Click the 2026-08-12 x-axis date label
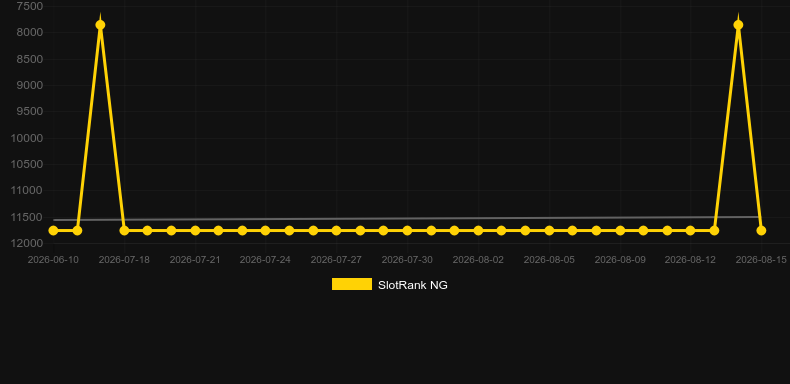The image size is (790, 384). pyautogui.click(x=690, y=260)
